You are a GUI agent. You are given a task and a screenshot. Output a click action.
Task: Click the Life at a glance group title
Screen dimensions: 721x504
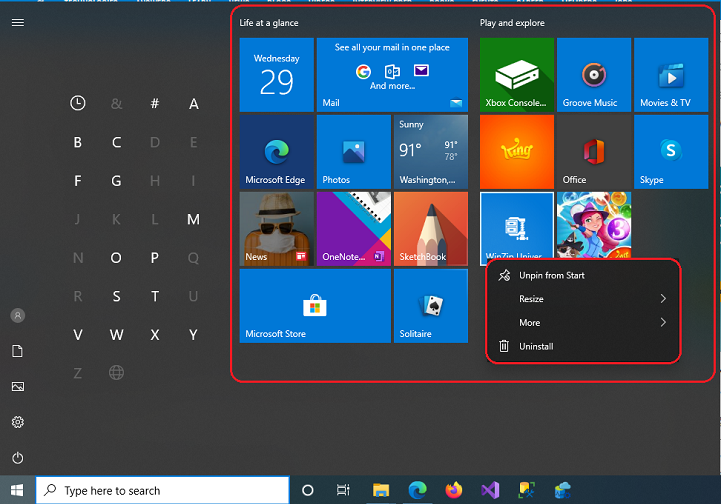pyautogui.click(x=269, y=23)
